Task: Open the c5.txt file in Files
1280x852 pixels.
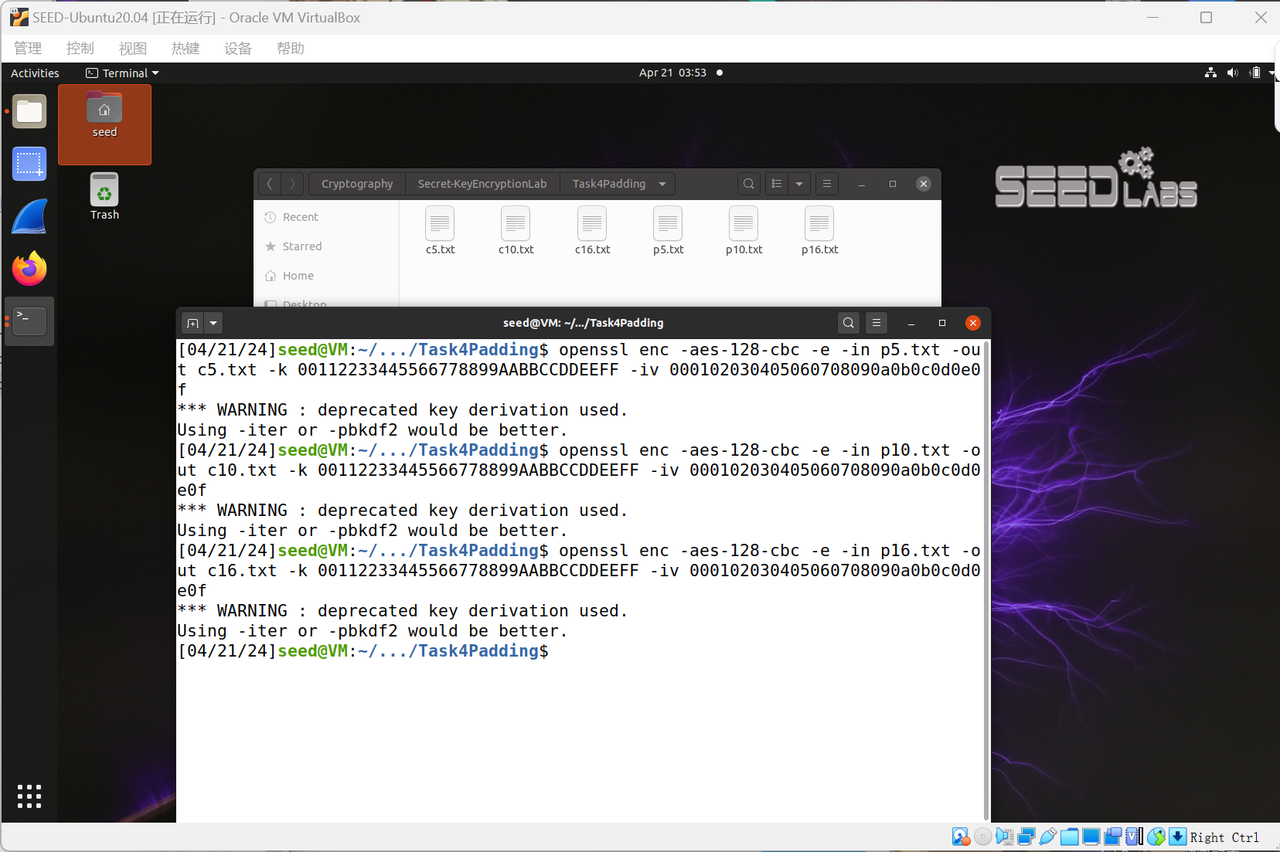Action: (440, 231)
